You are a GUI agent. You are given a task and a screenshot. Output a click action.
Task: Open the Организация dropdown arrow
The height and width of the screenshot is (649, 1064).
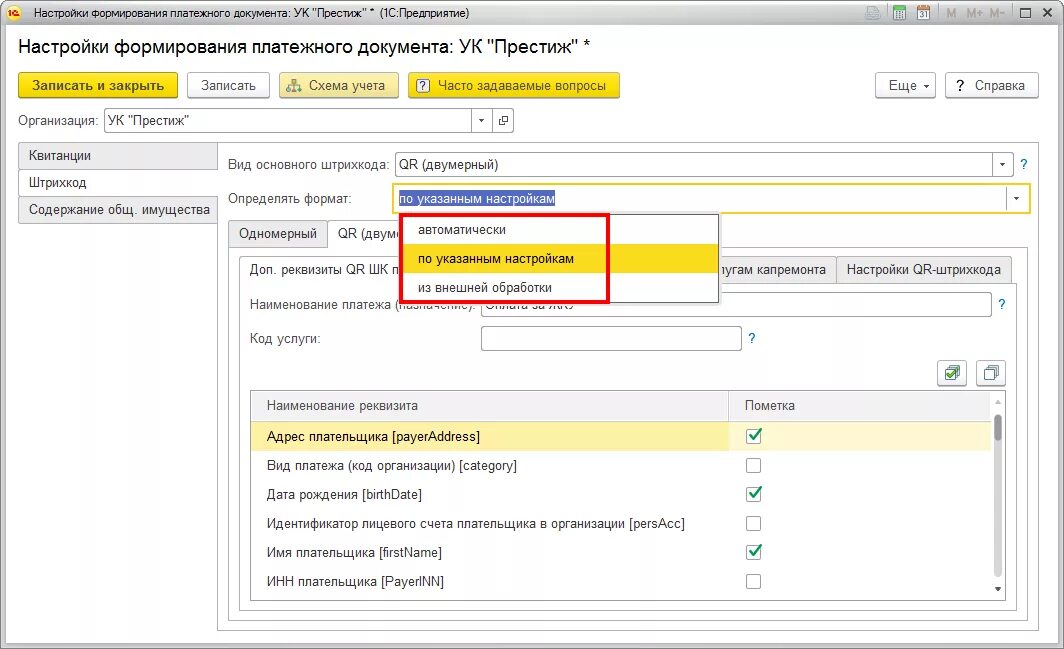481,120
